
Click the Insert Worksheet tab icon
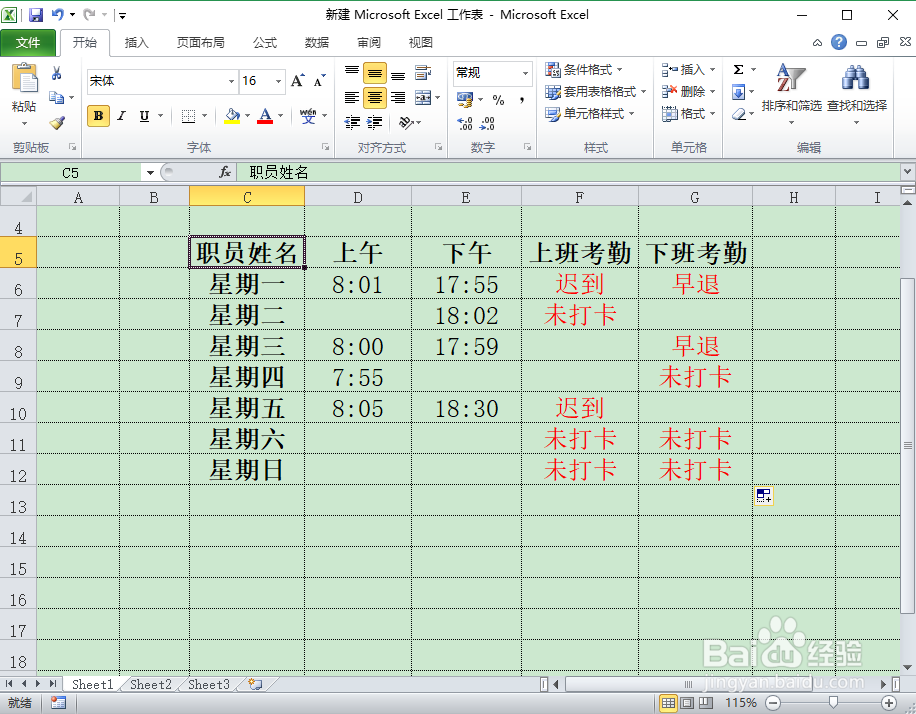(x=255, y=684)
